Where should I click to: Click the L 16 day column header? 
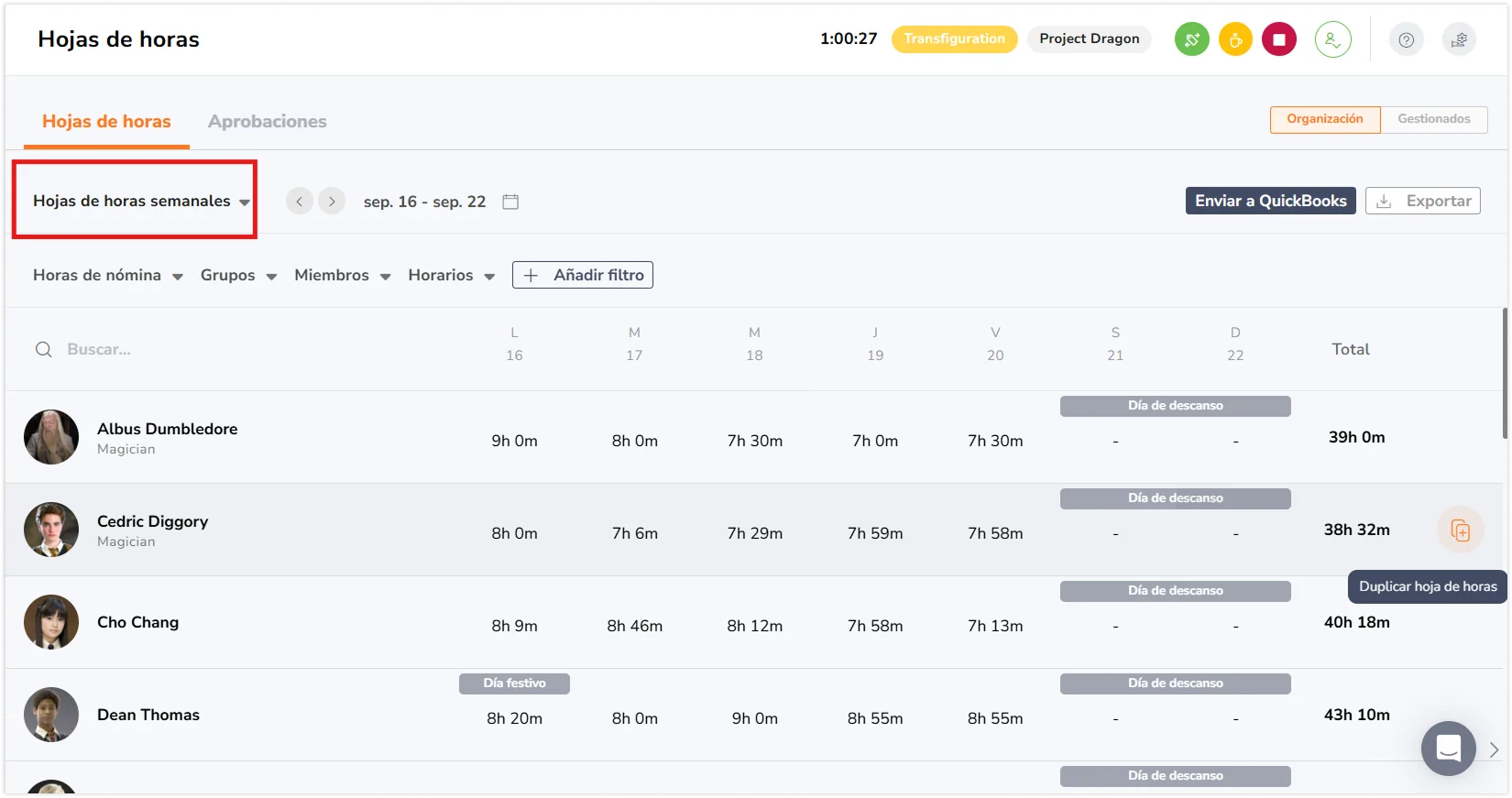coord(515,344)
